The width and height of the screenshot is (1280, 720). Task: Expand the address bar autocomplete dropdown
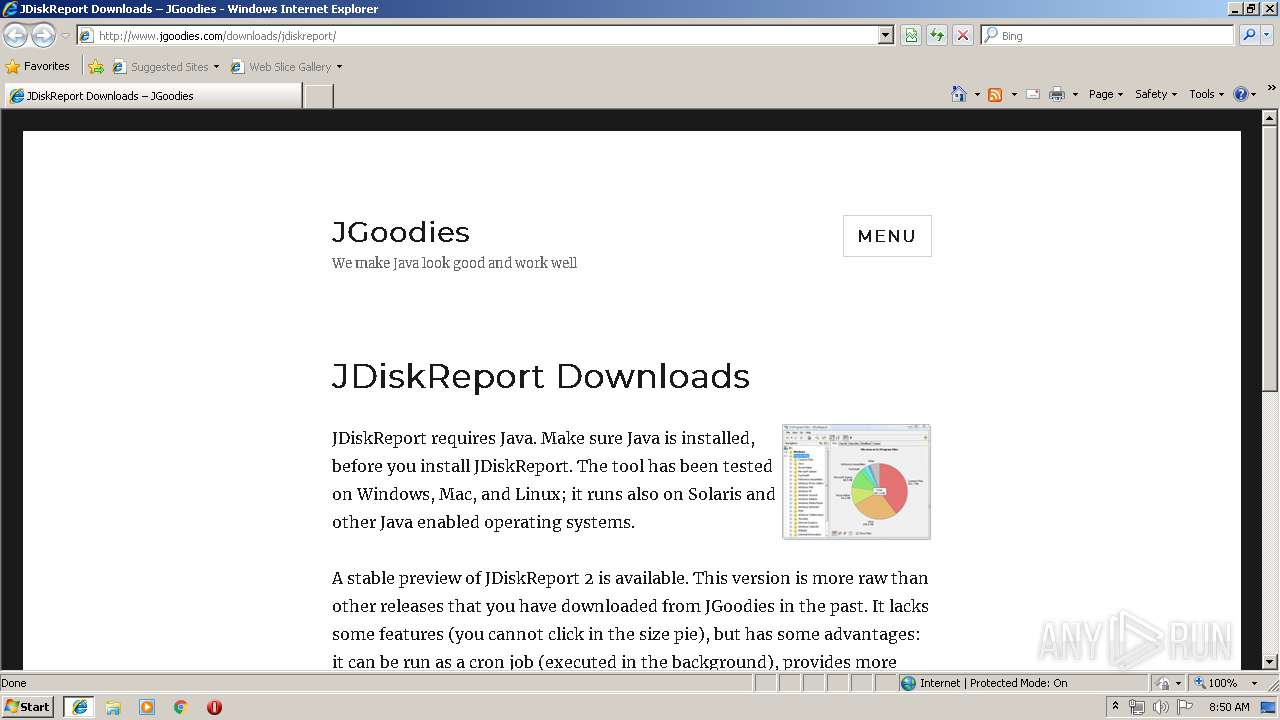tap(885, 35)
